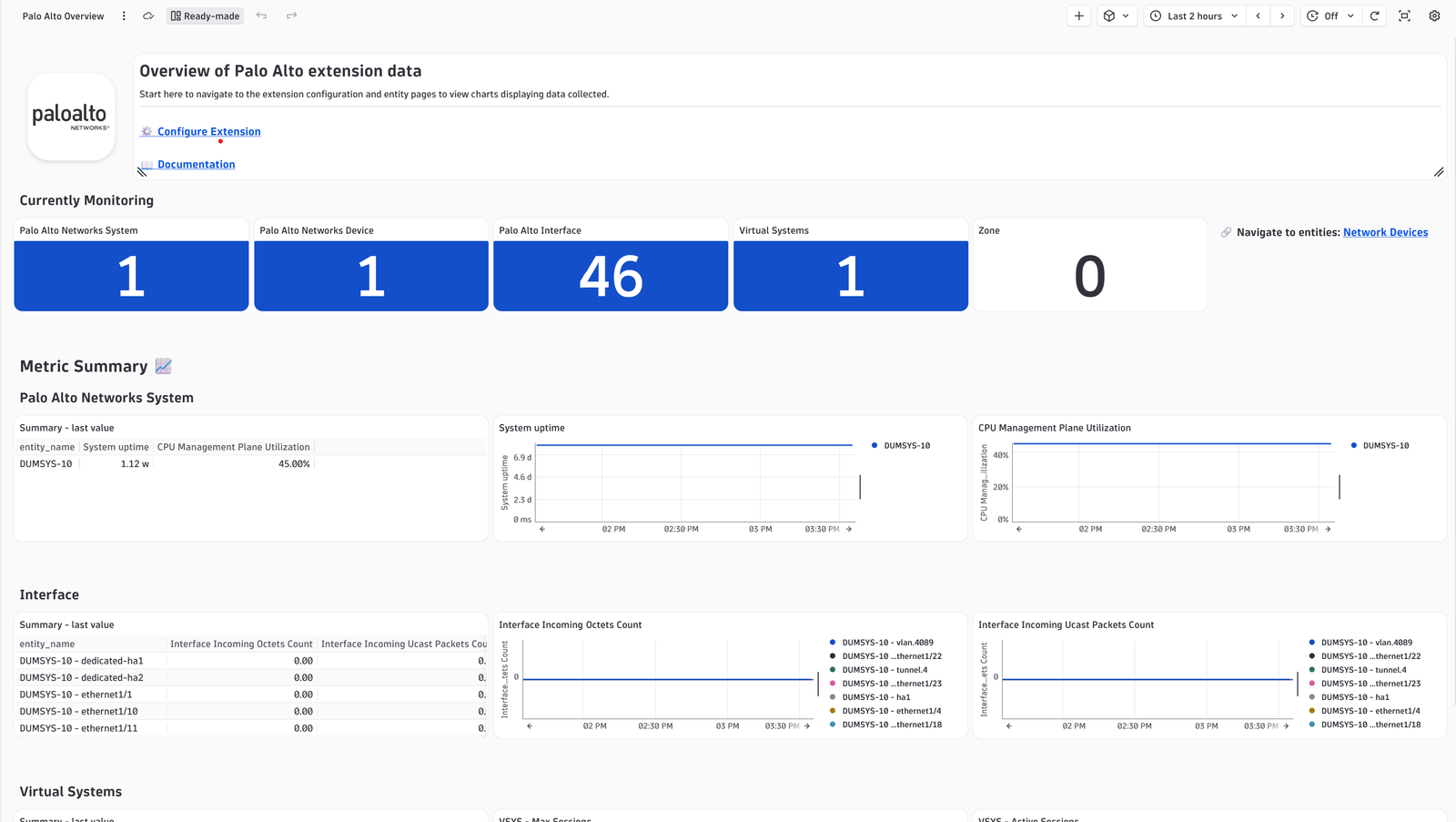Toggle vlan.4089 legend in Incoming Octets chart
Viewport: 1456px width, 822px height.
tap(881, 643)
